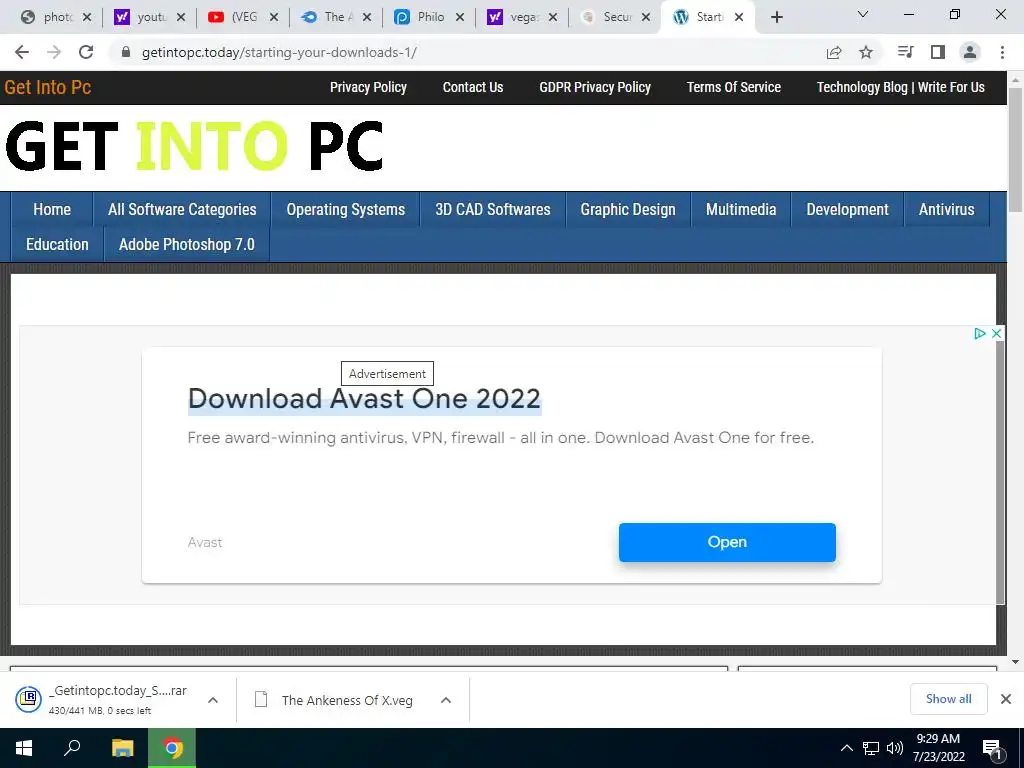Open Education category
Viewport: 1024px width, 768px height.
[57, 244]
